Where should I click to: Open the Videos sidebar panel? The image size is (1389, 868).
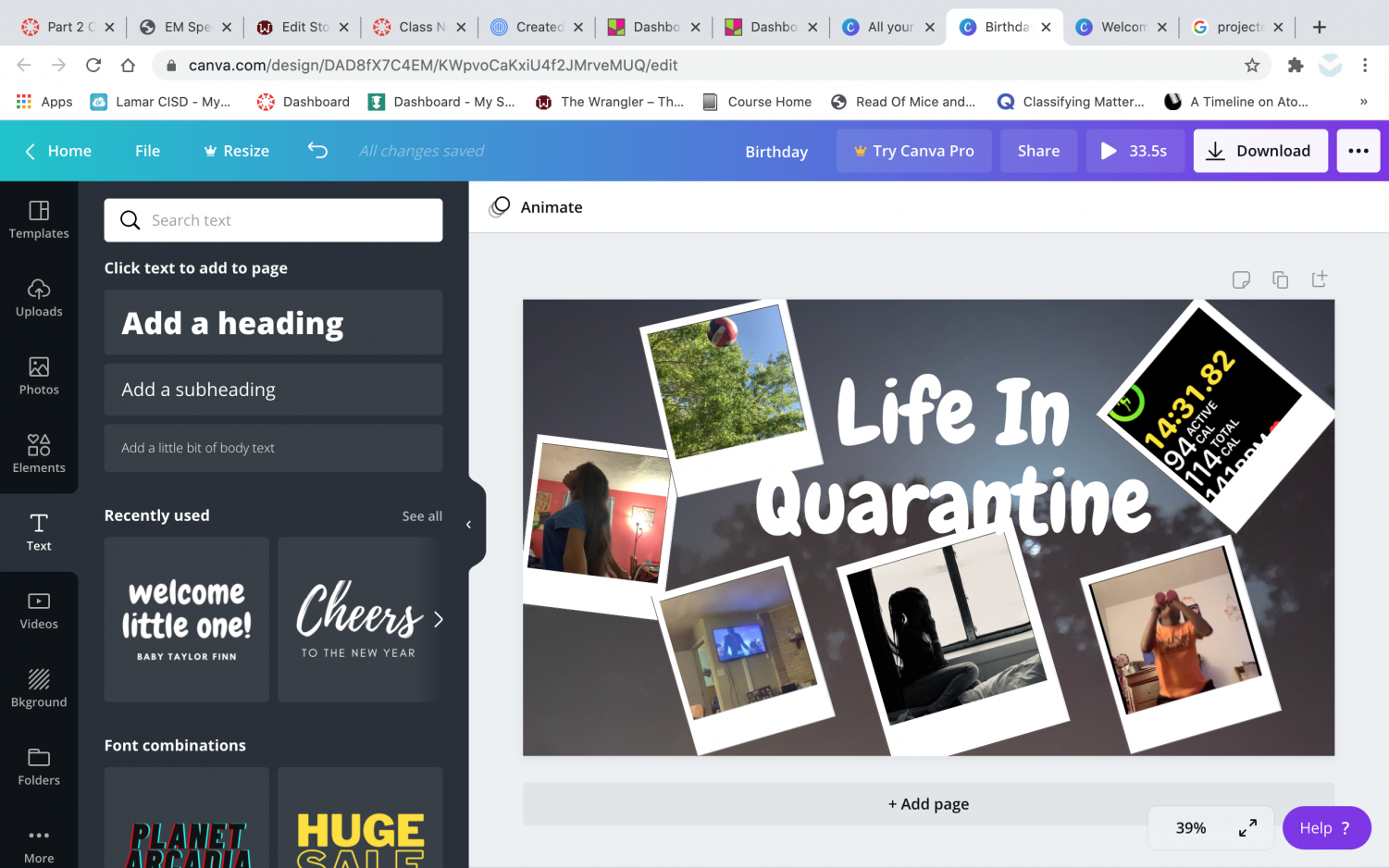click(39, 611)
